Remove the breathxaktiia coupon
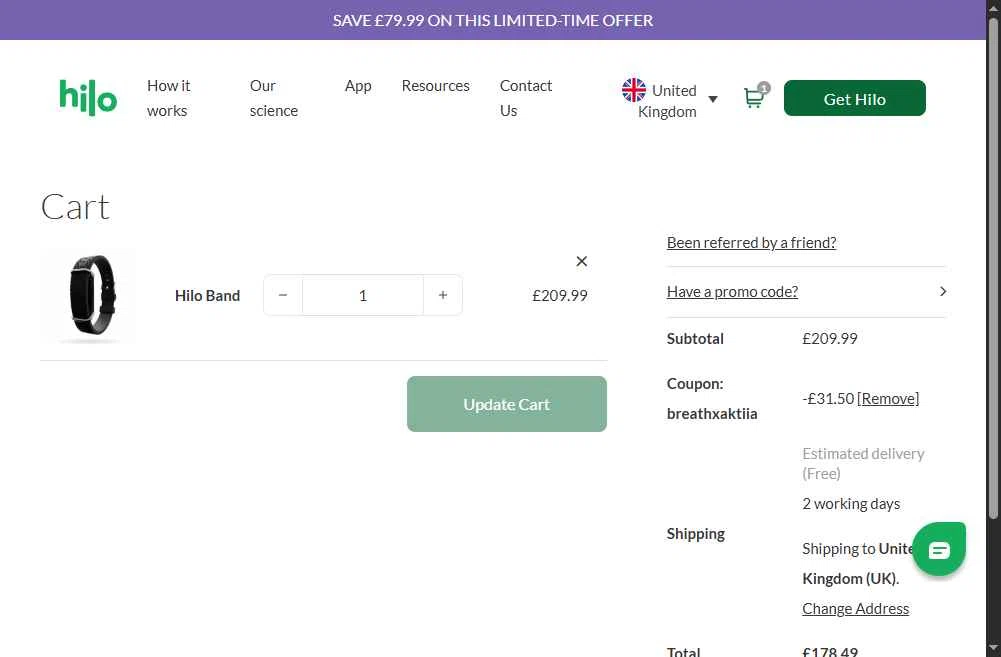Screen dimensions: 1001x657 (x=888, y=398)
